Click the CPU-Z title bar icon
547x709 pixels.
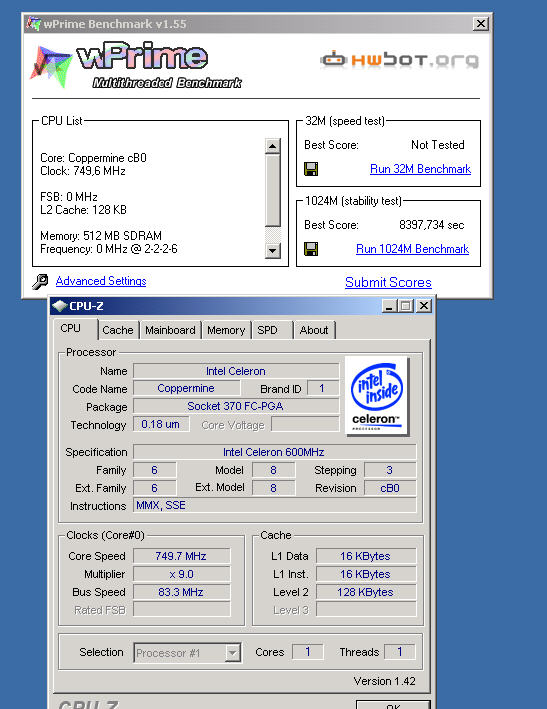coord(59,306)
